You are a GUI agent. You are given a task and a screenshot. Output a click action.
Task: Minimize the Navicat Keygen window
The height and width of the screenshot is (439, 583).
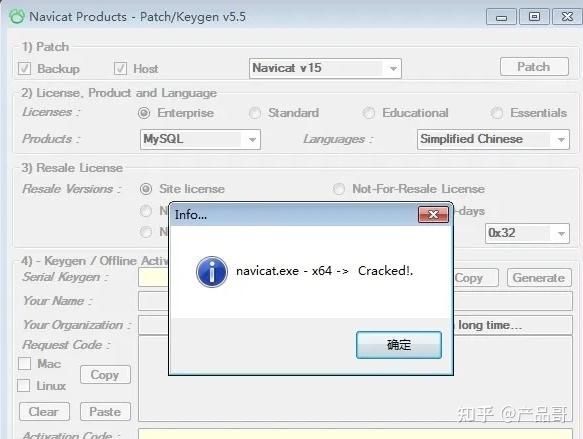point(501,17)
